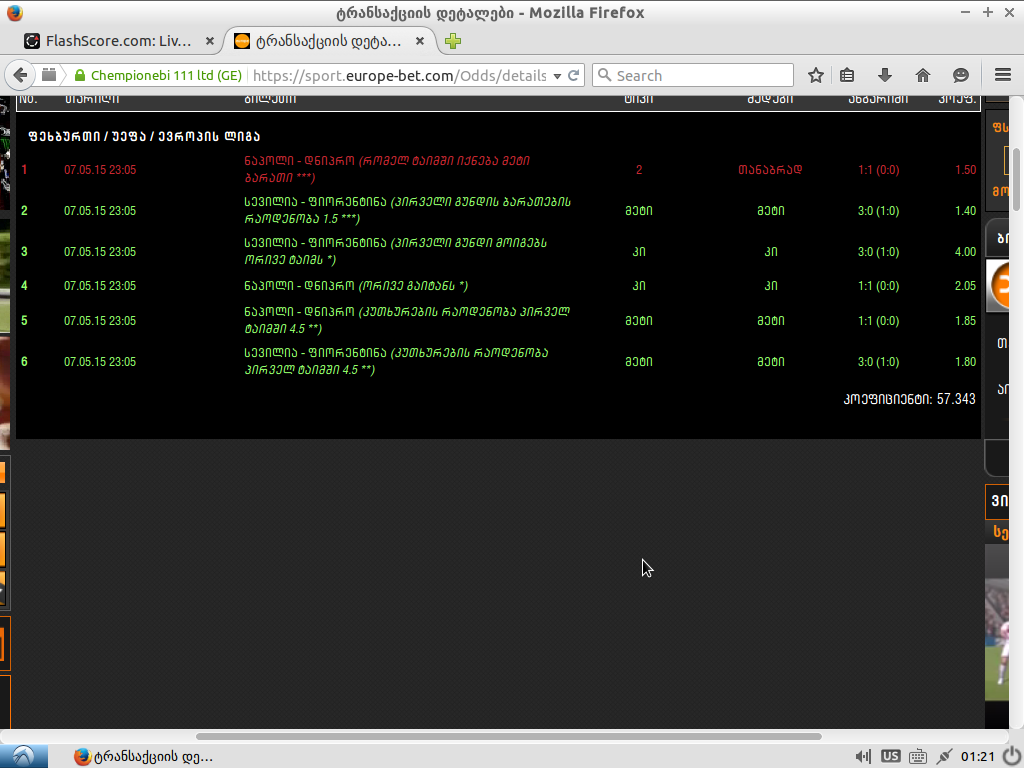Click the 4.00 odds value
The width and height of the screenshot is (1024, 768).
(x=965, y=252)
